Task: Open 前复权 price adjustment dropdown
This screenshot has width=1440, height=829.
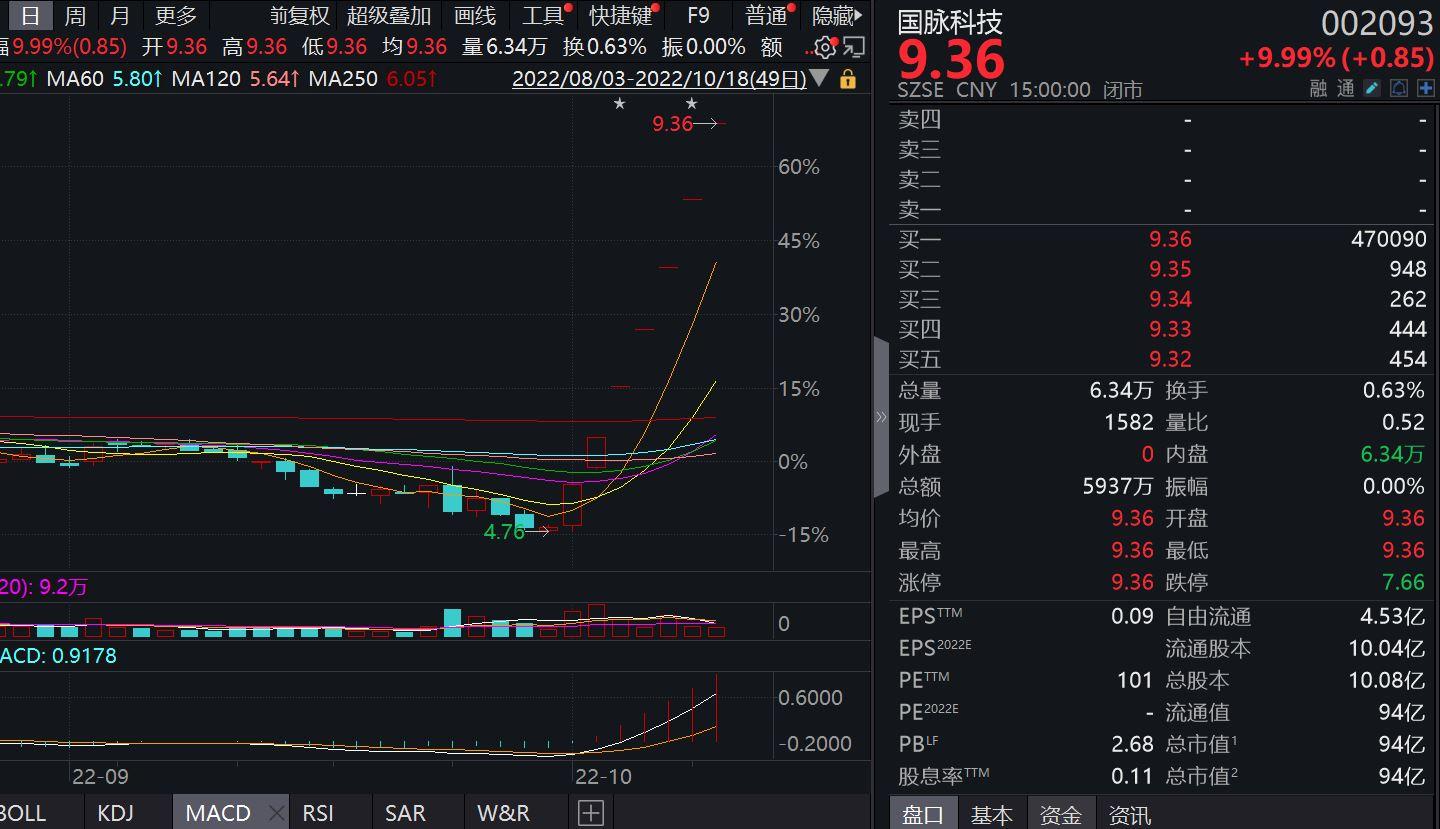Action: pos(299,16)
